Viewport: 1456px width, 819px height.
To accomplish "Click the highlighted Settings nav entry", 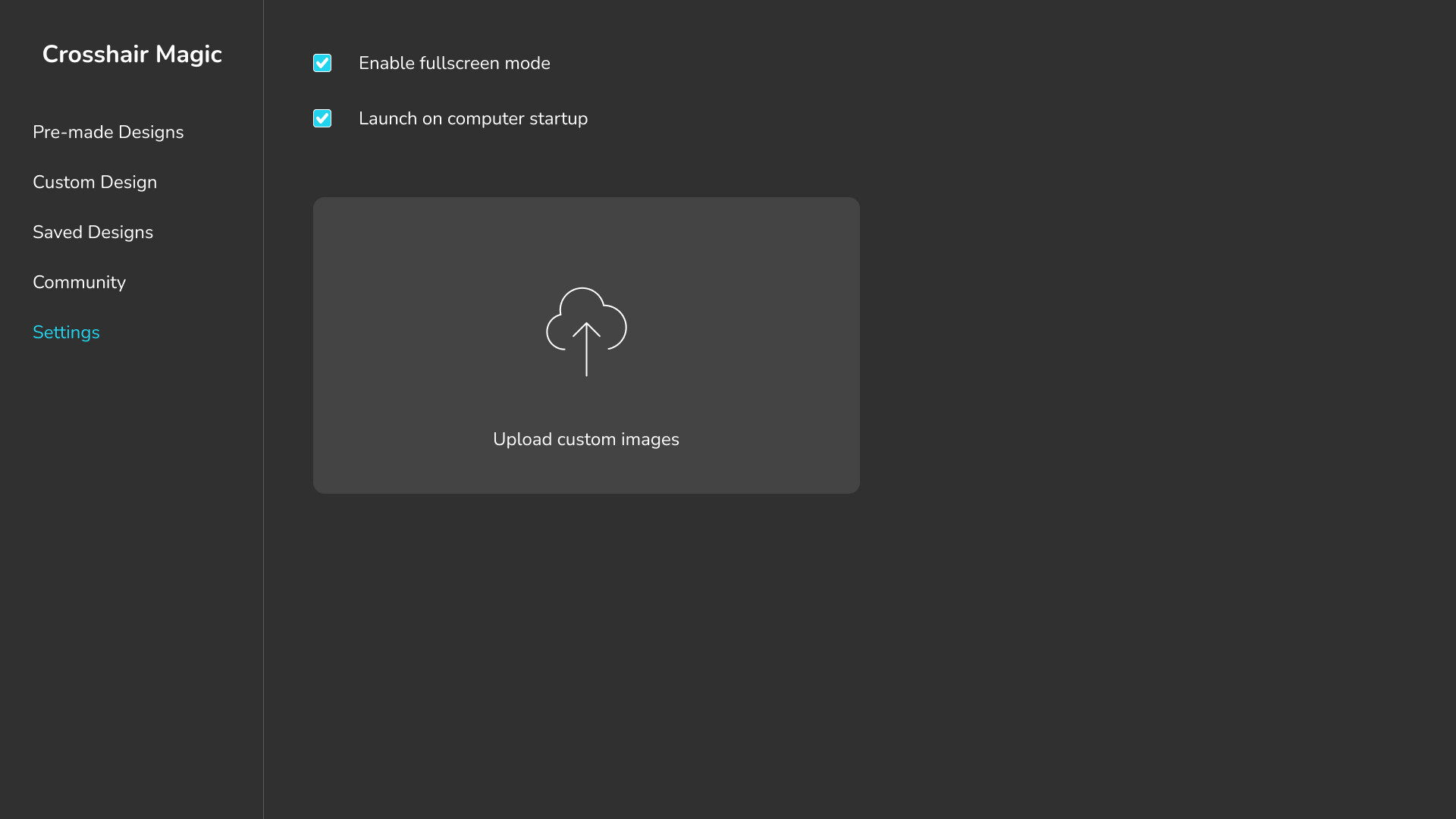I will point(66,332).
